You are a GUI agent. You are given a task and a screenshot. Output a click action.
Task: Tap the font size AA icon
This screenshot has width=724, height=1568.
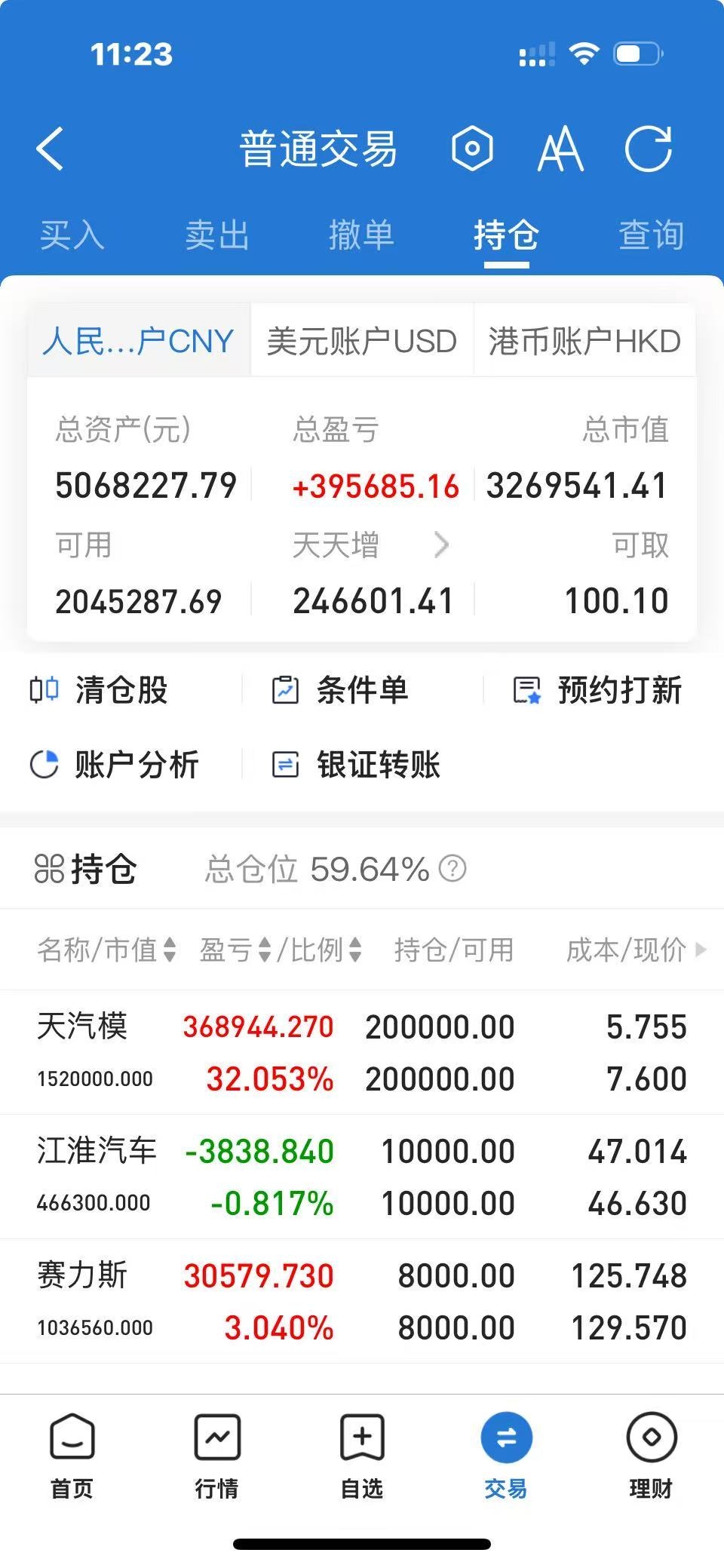[x=560, y=149]
